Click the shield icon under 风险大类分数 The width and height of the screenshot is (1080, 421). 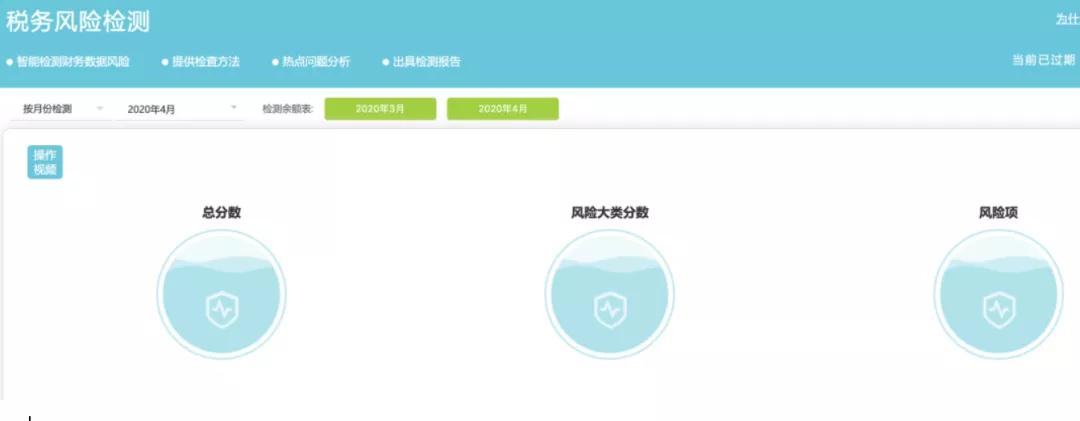tap(609, 309)
